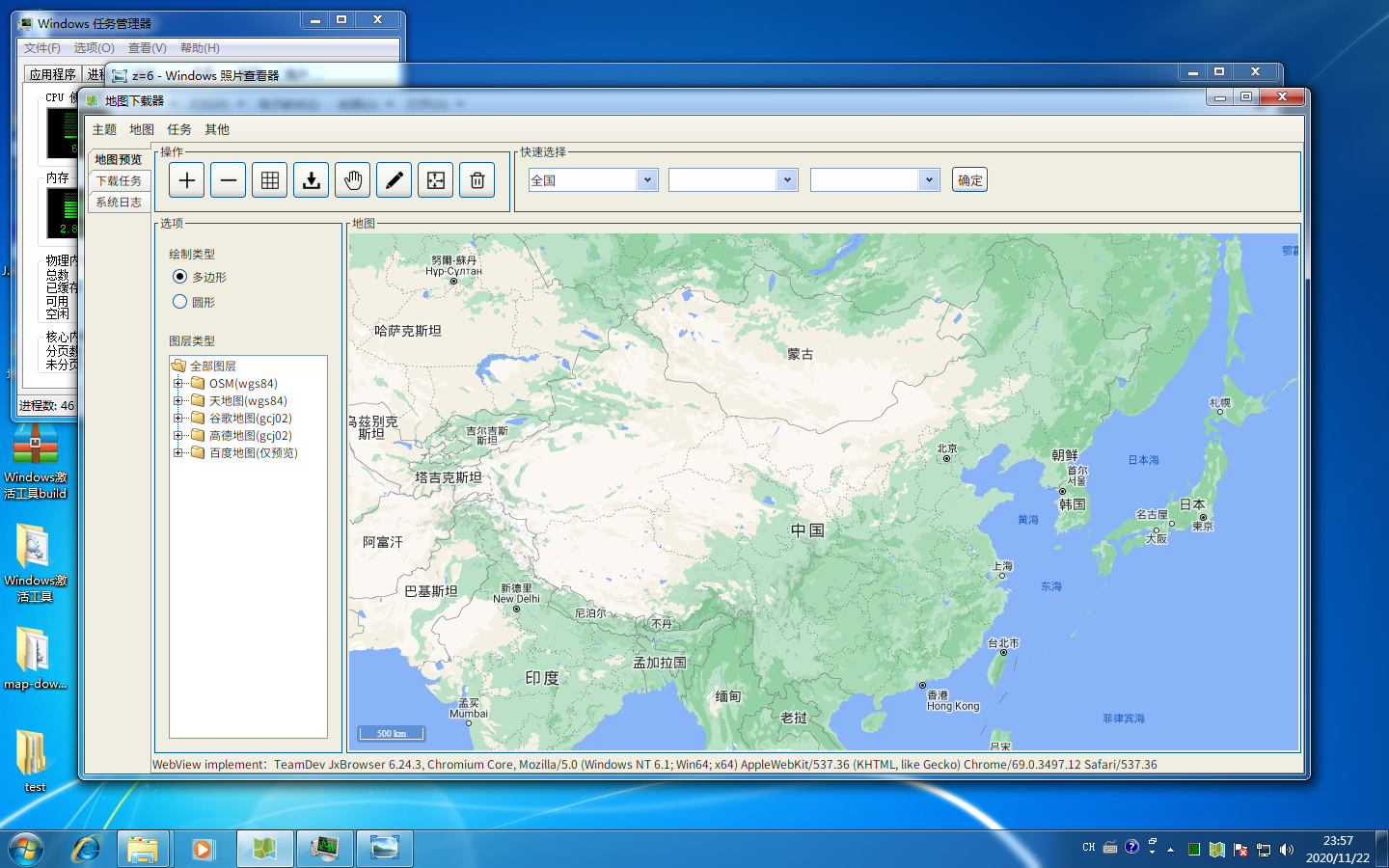The image size is (1389, 868).
Task: Select 圆形 drawing type
Action: point(194,302)
